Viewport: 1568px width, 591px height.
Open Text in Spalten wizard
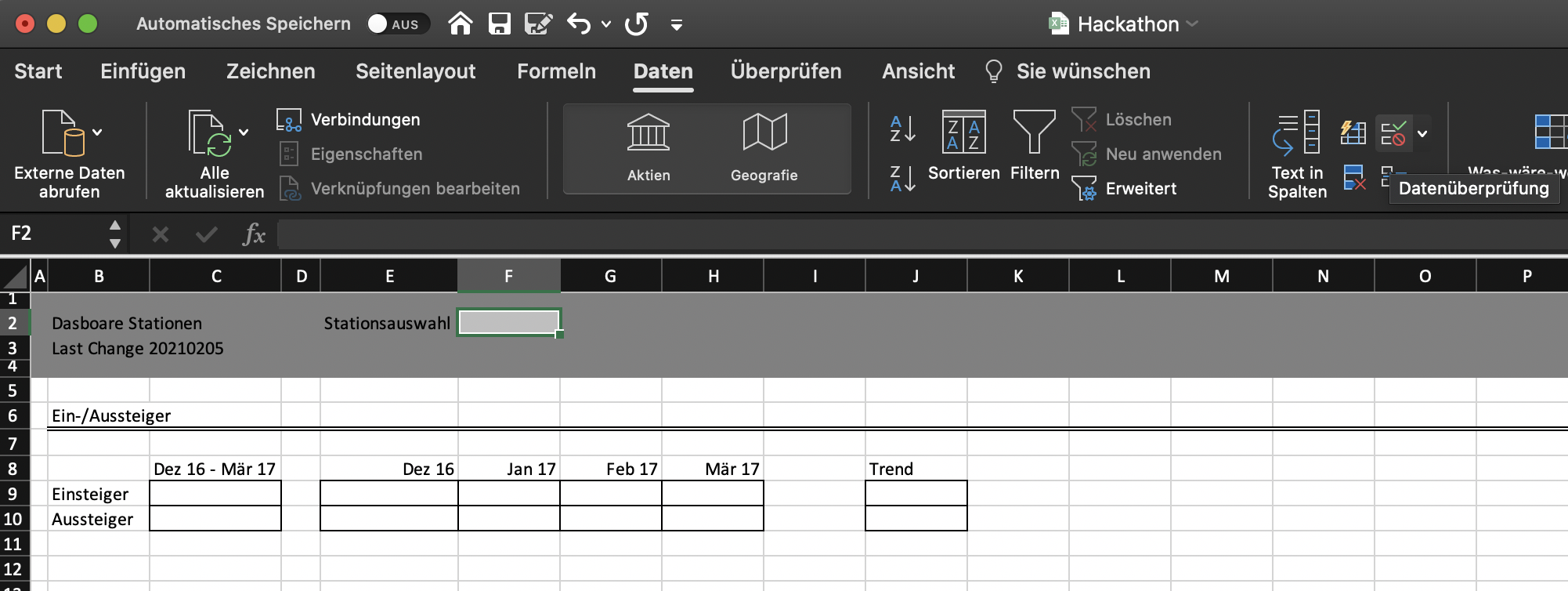pyautogui.click(x=1297, y=154)
